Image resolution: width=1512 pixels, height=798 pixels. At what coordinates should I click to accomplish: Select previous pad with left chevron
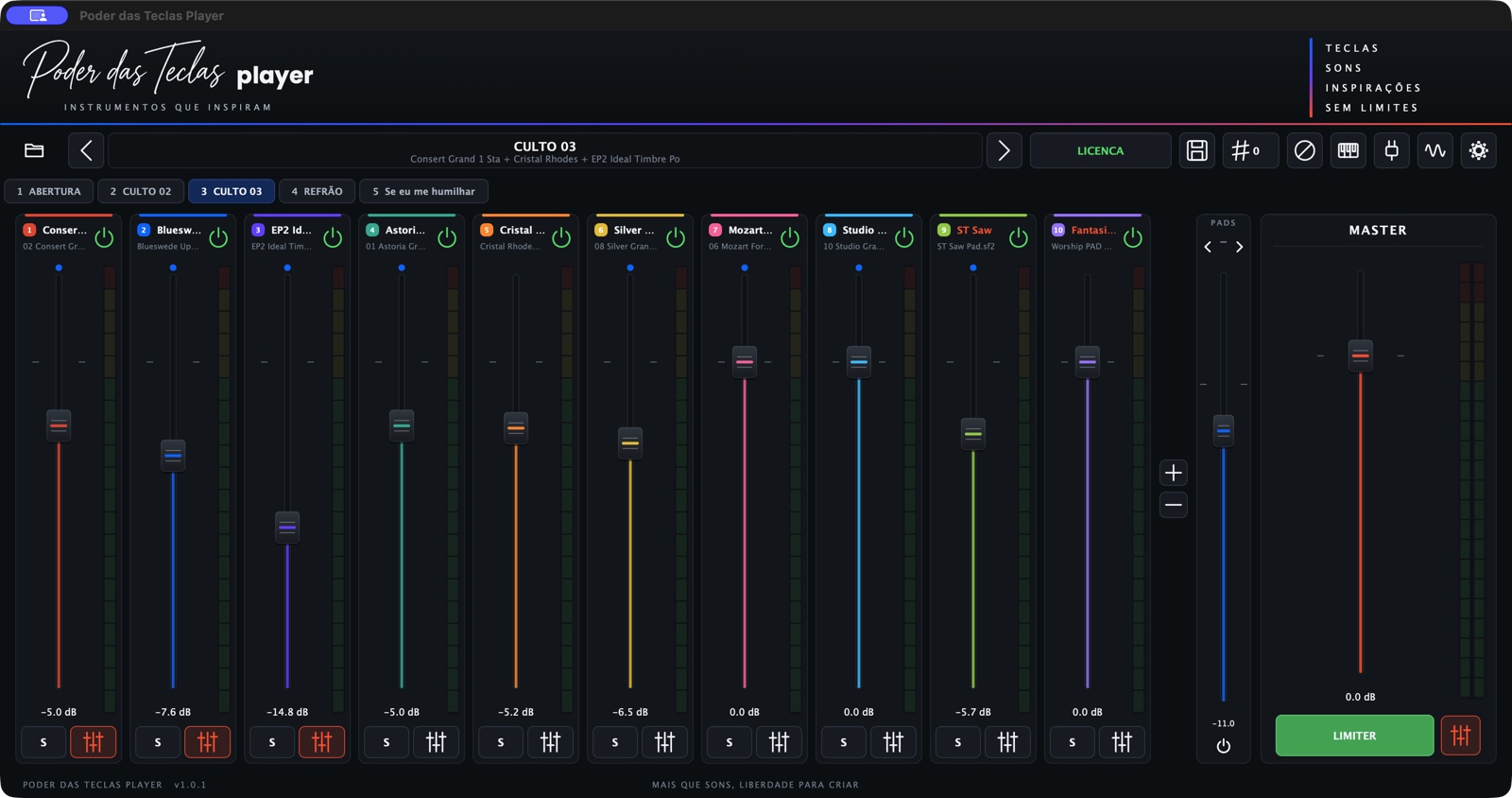[1208, 247]
